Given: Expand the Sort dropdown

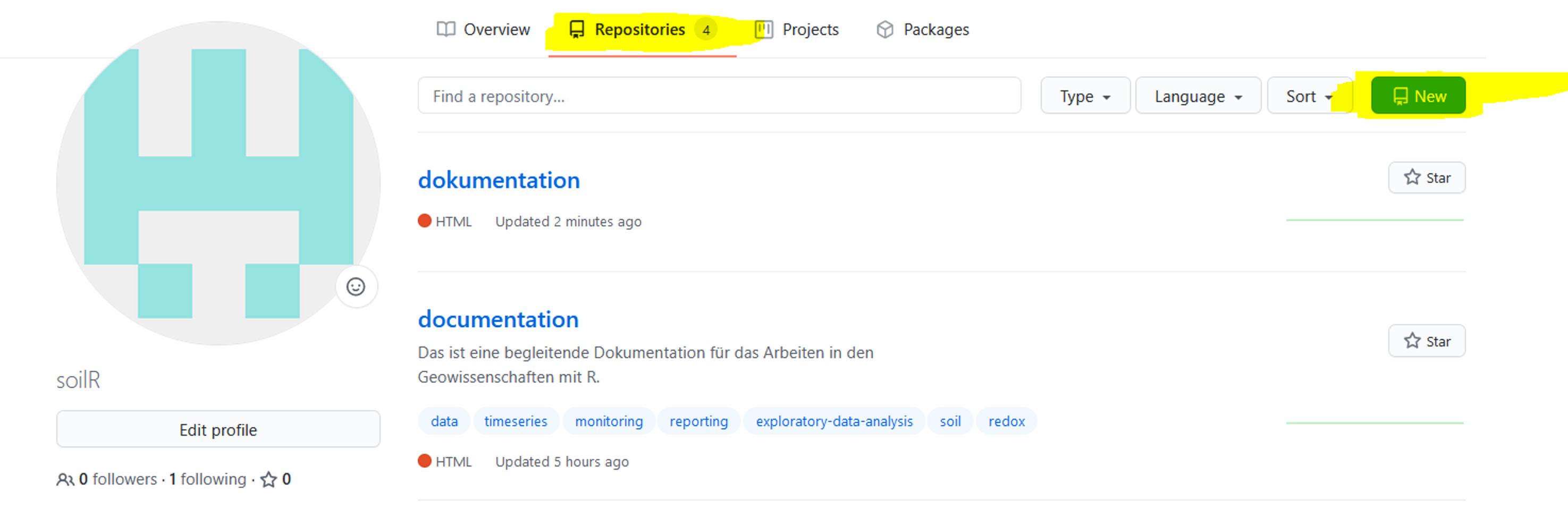Looking at the screenshot, I should point(1309,96).
